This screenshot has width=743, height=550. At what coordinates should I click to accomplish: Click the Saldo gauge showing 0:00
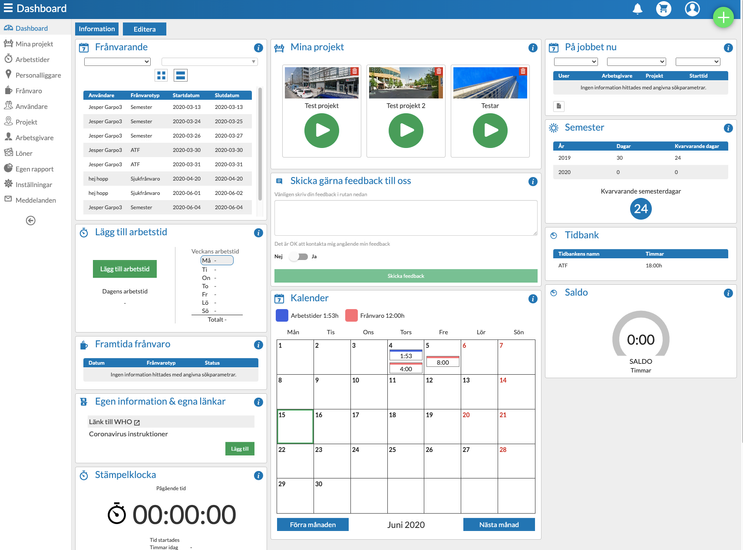(x=641, y=334)
